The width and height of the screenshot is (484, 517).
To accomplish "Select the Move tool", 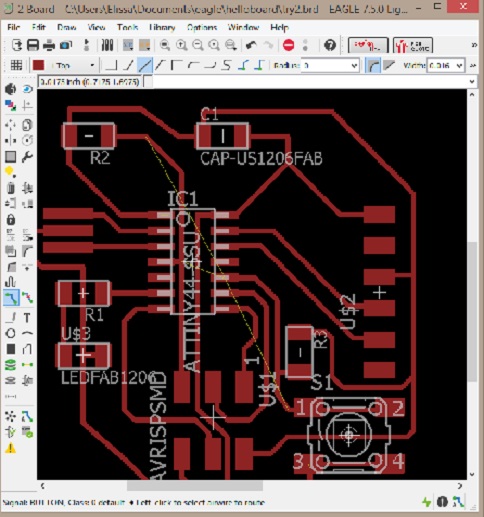I will coord(10,125).
